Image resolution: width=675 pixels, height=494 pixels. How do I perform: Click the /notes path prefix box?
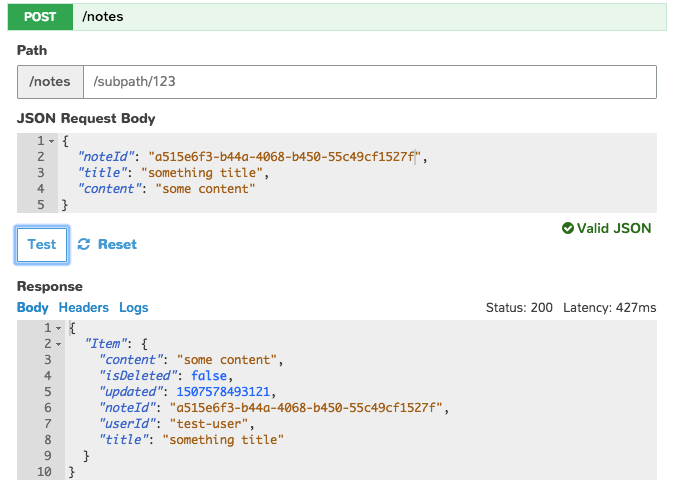point(50,81)
